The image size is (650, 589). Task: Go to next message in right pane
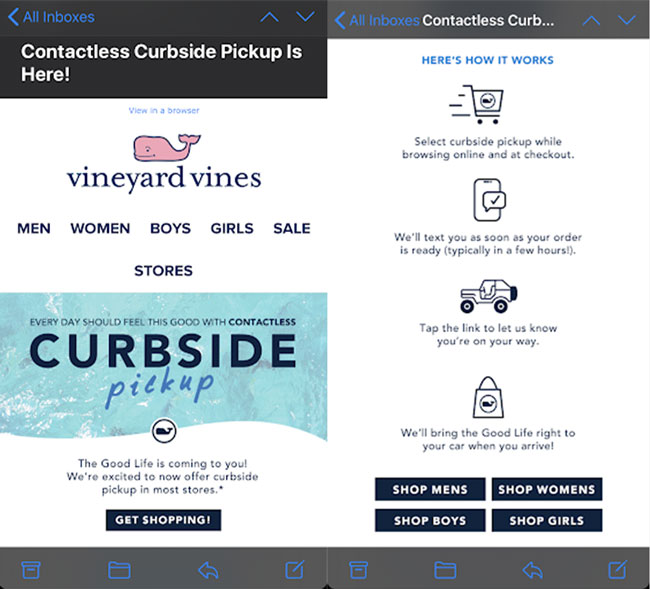tap(627, 20)
